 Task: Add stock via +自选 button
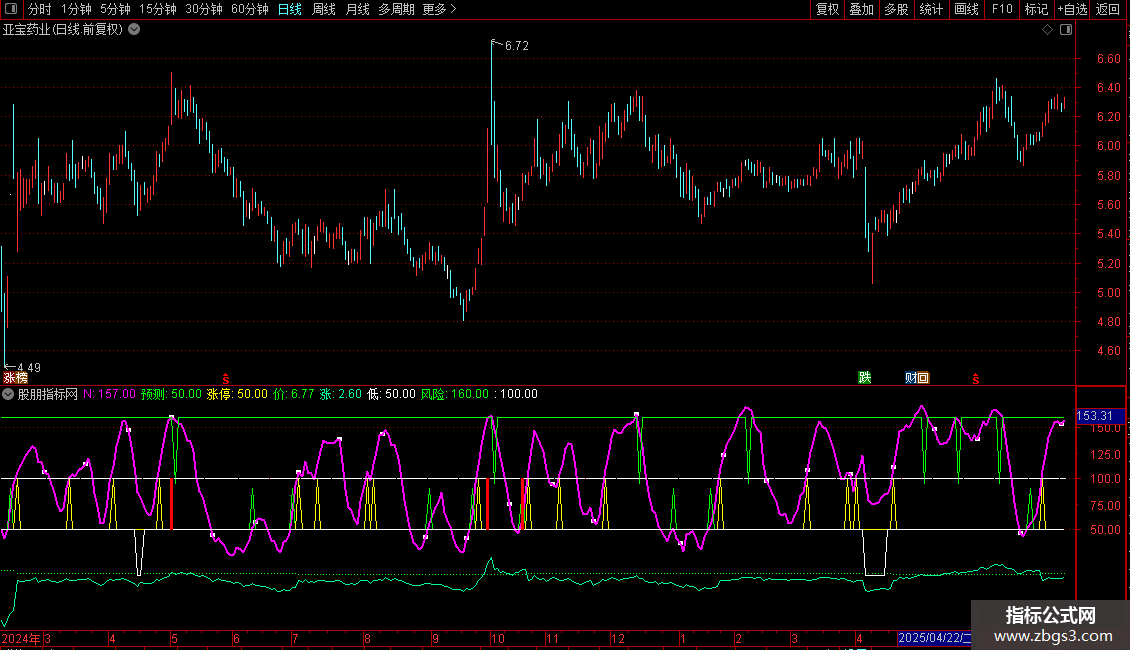(x=1072, y=9)
